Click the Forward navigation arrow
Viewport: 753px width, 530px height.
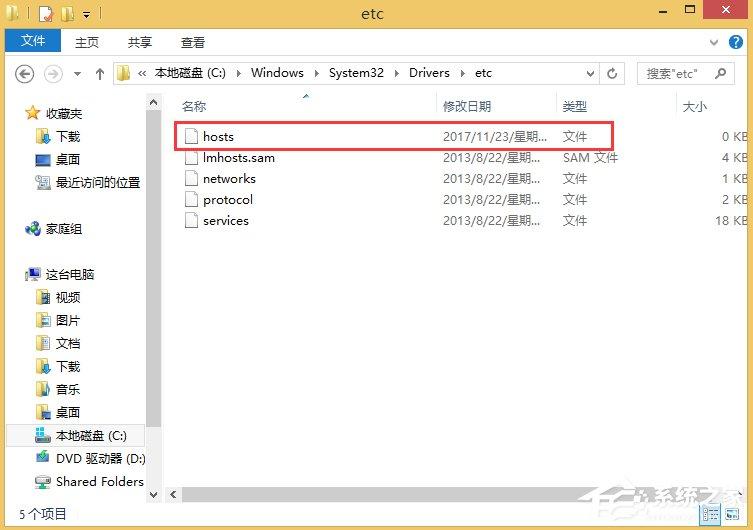click(x=53, y=74)
